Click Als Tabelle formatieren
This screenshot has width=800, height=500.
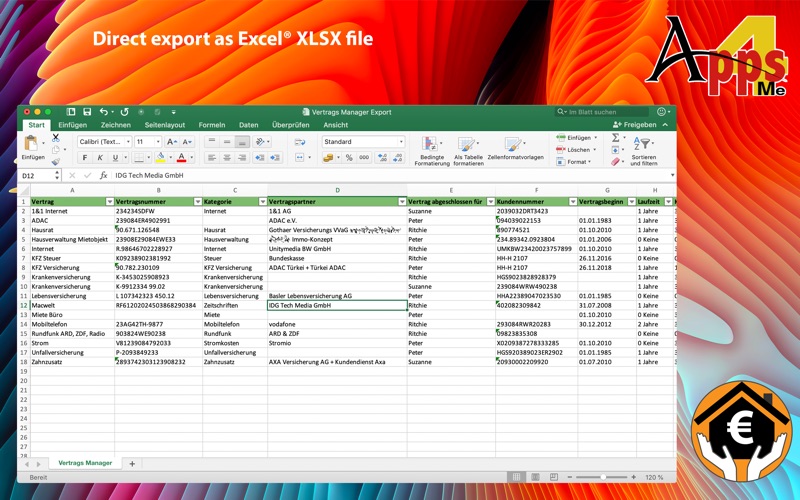468,151
